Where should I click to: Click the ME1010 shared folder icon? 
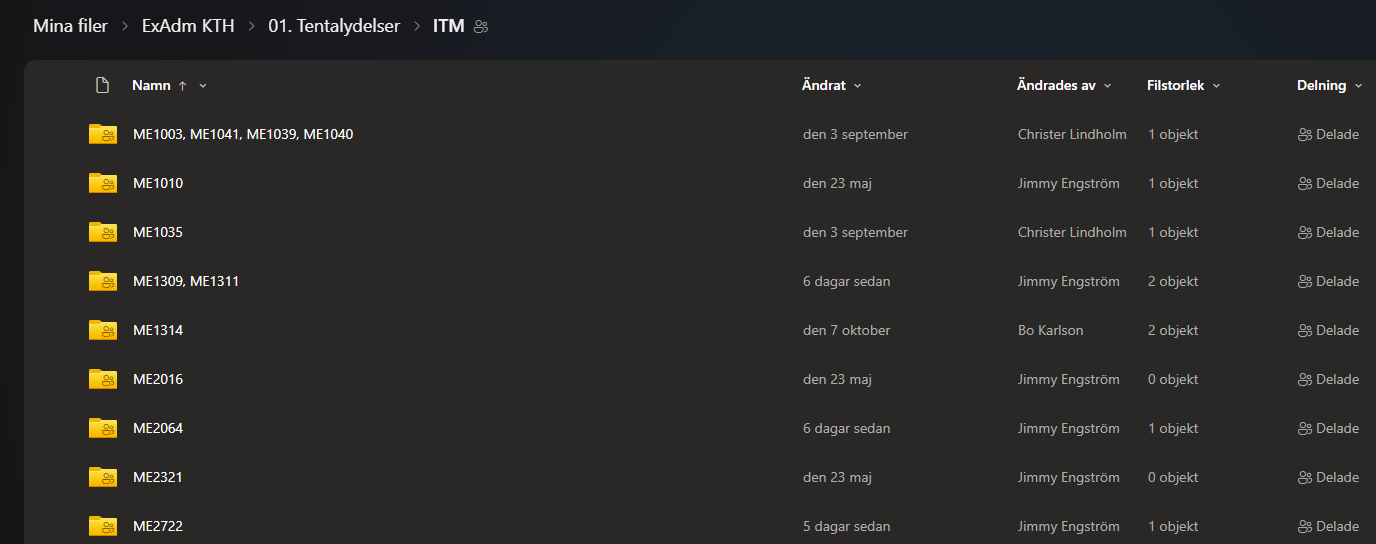[103, 183]
